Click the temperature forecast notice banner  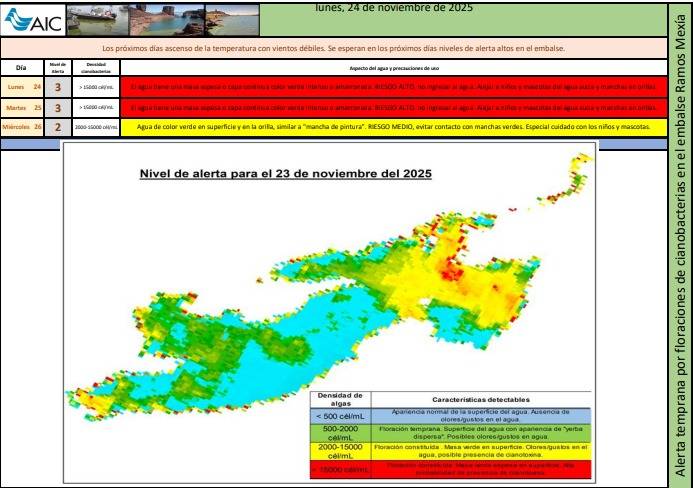[334, 48]
